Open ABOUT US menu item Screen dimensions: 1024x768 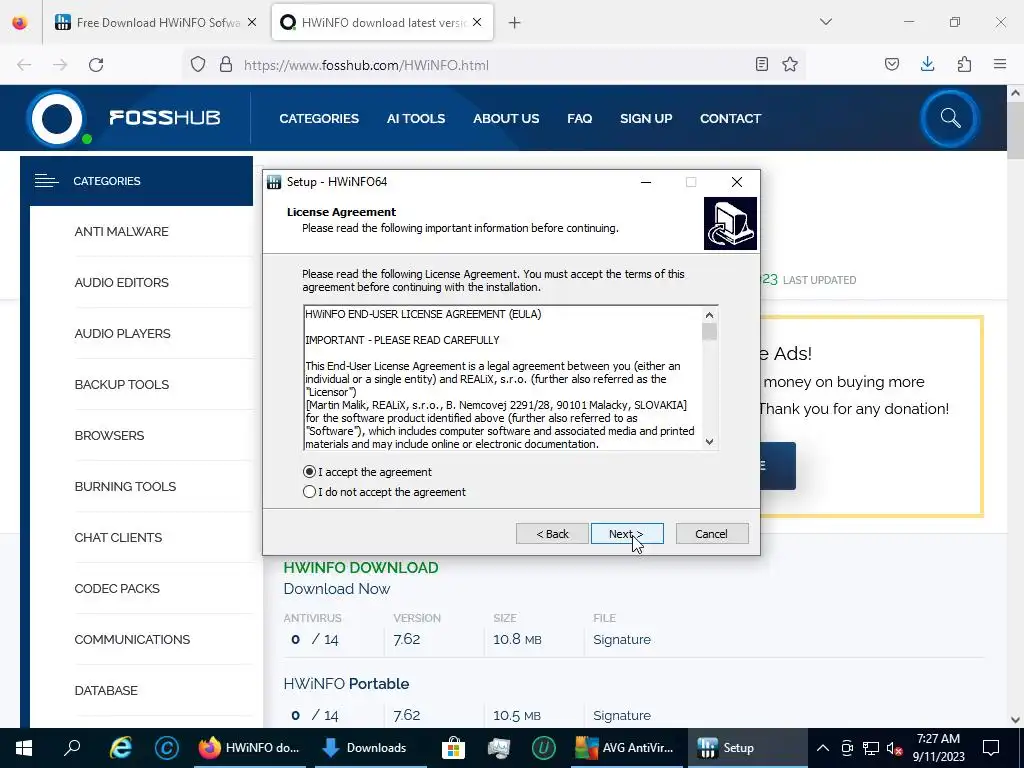pos(506,119)
